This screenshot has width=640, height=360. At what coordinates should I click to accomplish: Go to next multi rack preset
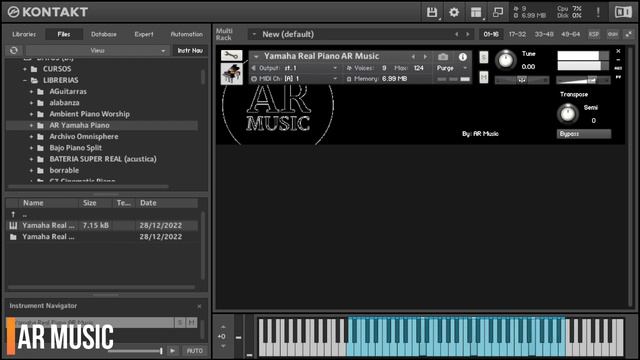pyautogui.click(x=467, y=34)
